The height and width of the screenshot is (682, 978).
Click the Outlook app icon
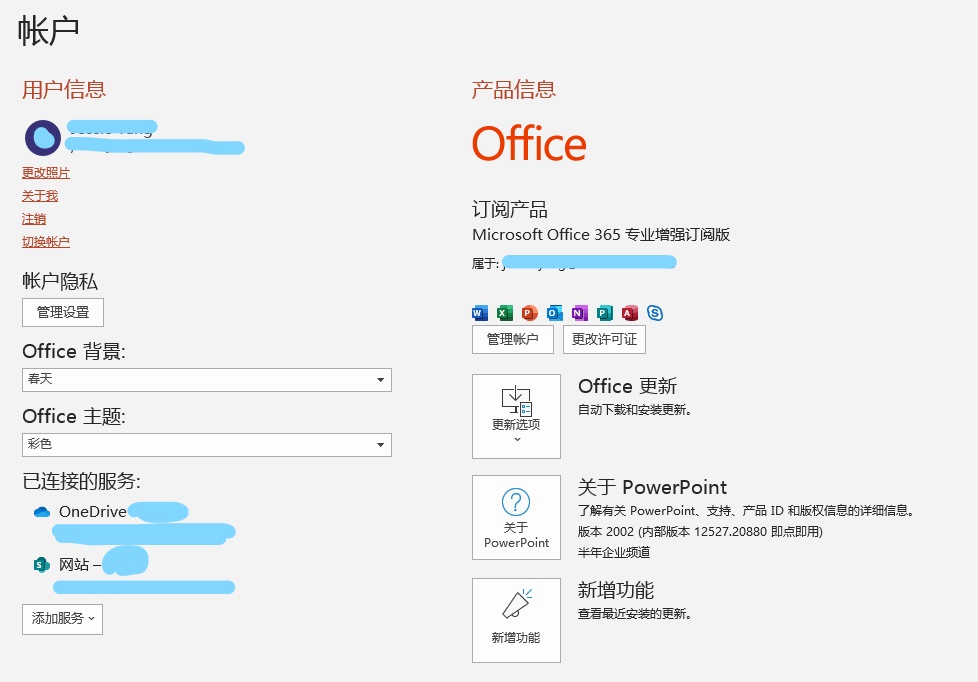click(x=554, y=313)
